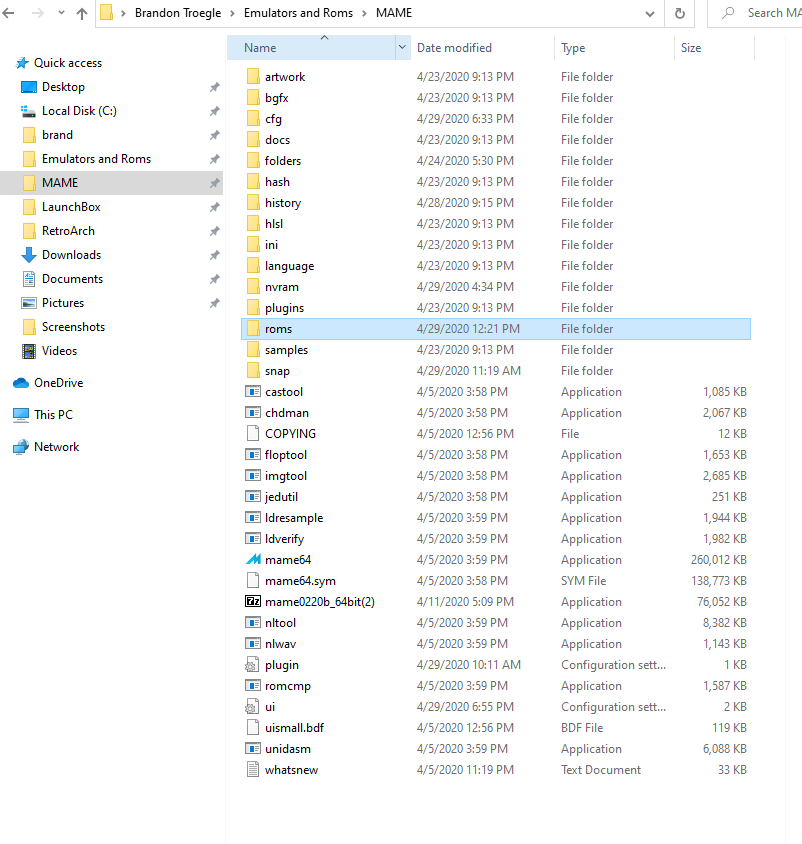
Task: Click the OneDrive cloud icon
Action: 21,383
